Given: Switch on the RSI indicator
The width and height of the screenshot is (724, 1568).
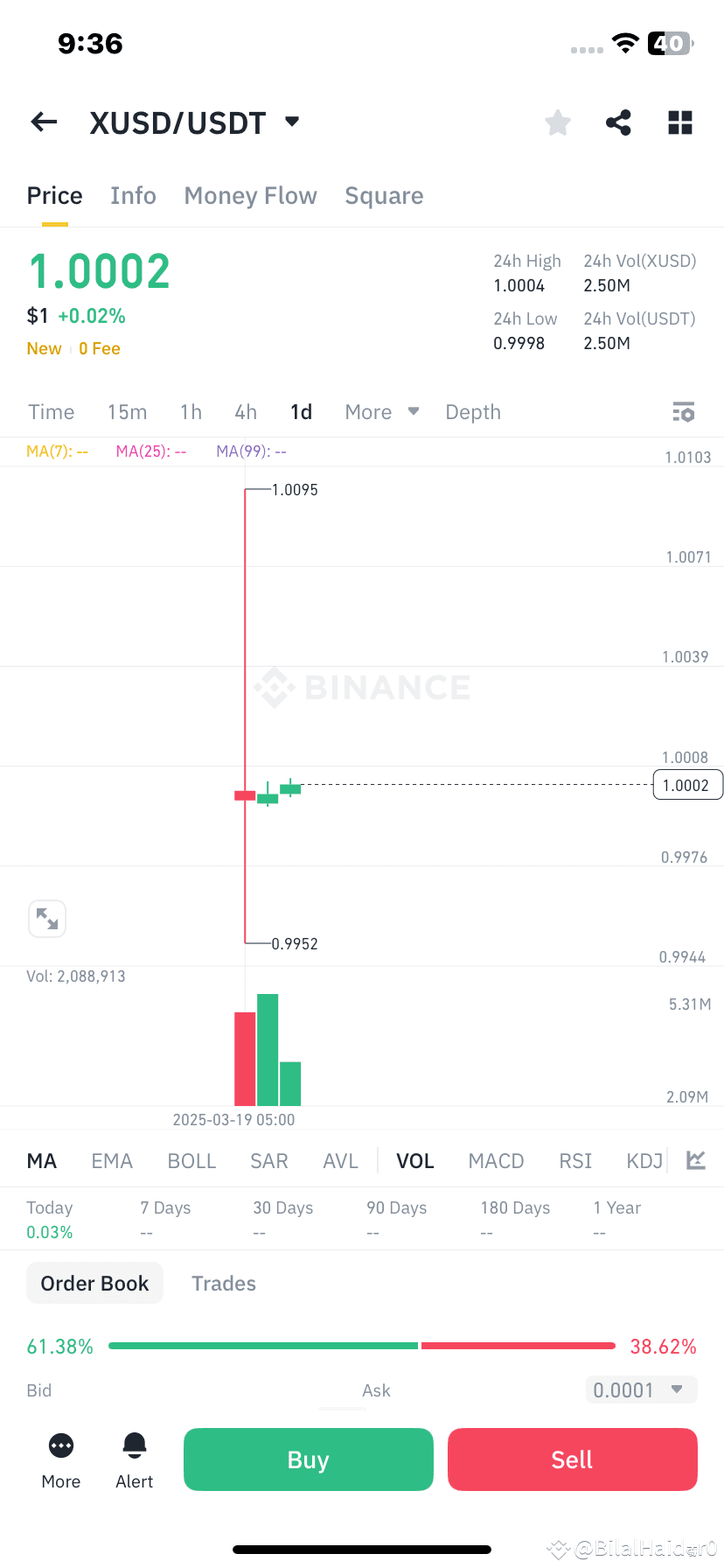Looking at the screenshot, I should coord(575,1160).
